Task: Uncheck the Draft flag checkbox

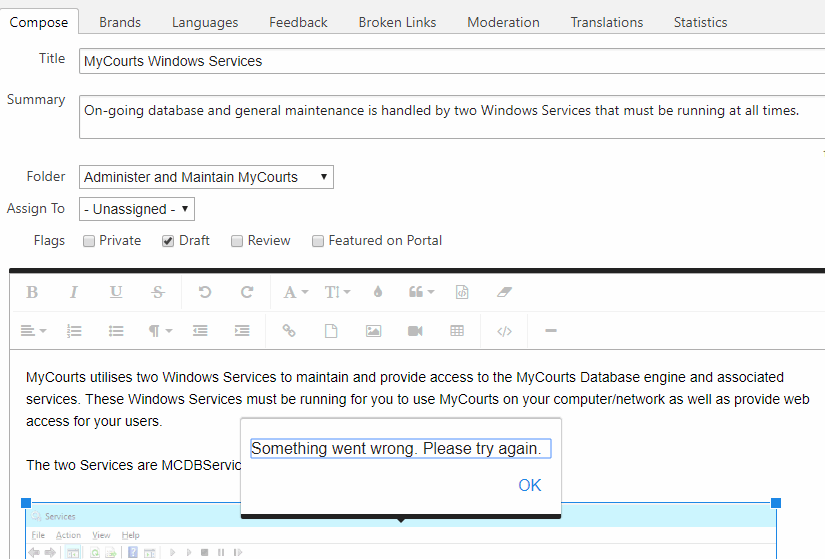Action: pos(168,241)
